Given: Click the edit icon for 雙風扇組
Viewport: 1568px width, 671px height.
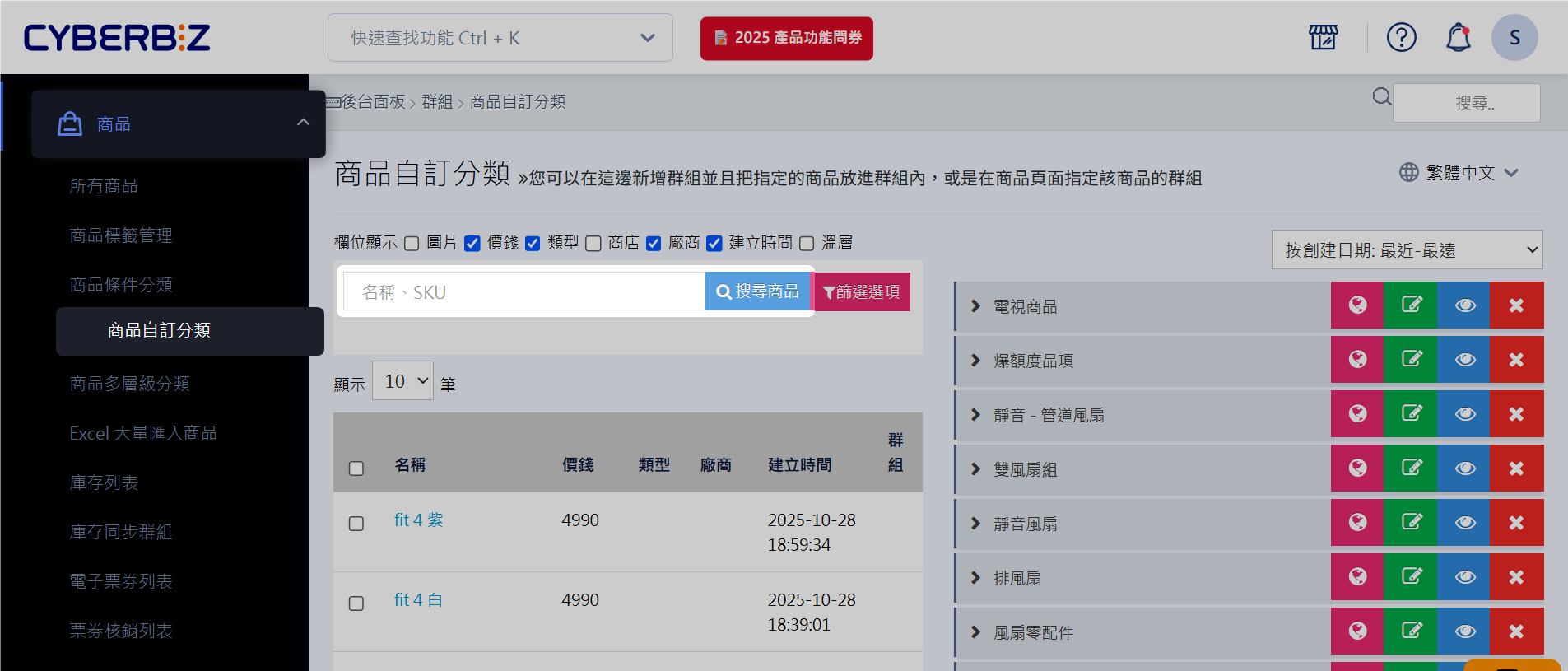Looking at the screenshot, I should point(1411,468).
